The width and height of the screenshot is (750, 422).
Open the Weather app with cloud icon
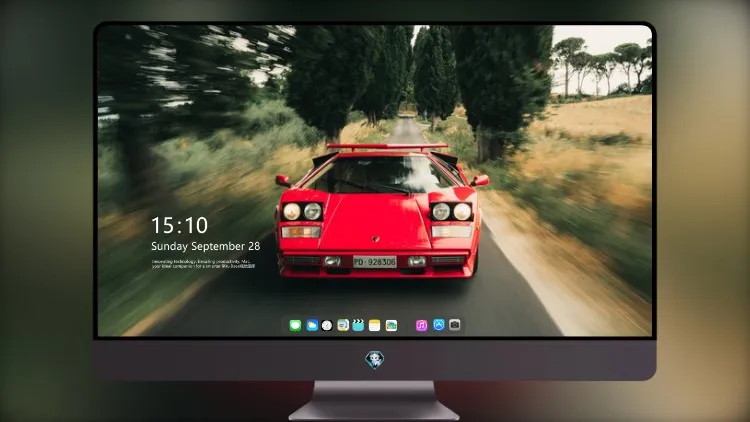click(312, 325)
